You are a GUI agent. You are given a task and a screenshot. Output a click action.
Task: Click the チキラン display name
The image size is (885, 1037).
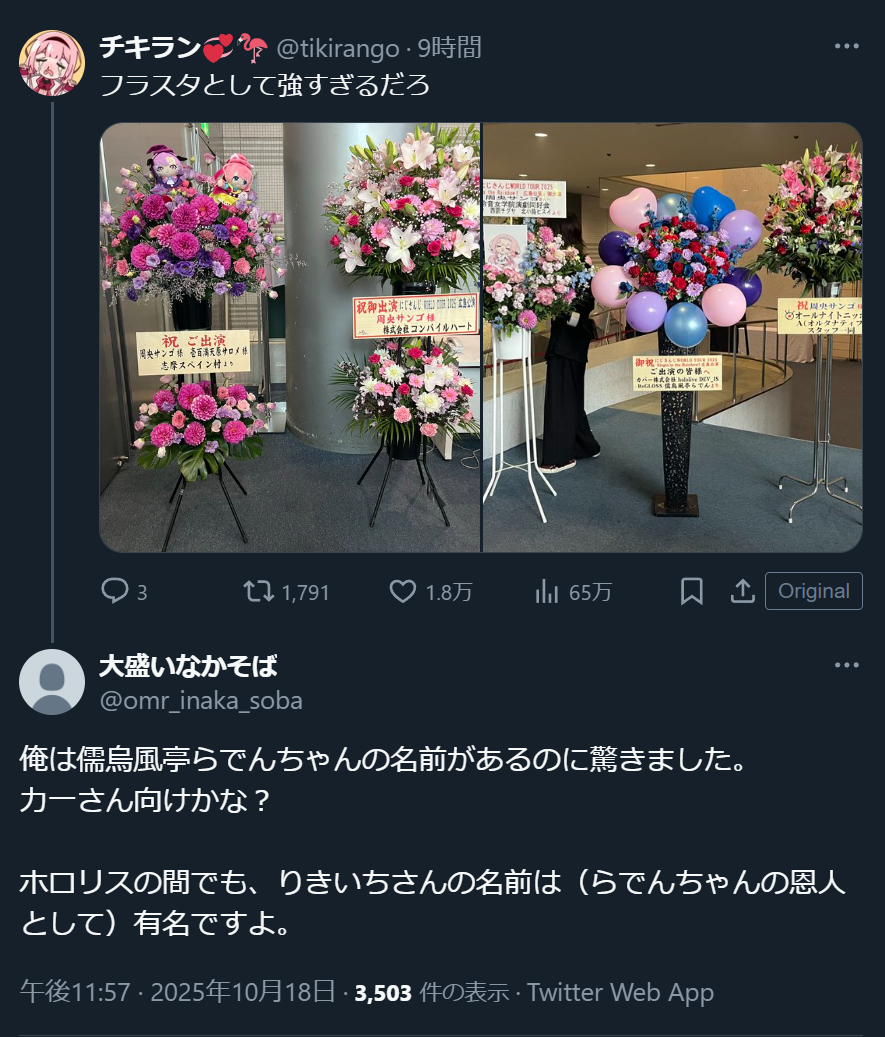(150, 48)
